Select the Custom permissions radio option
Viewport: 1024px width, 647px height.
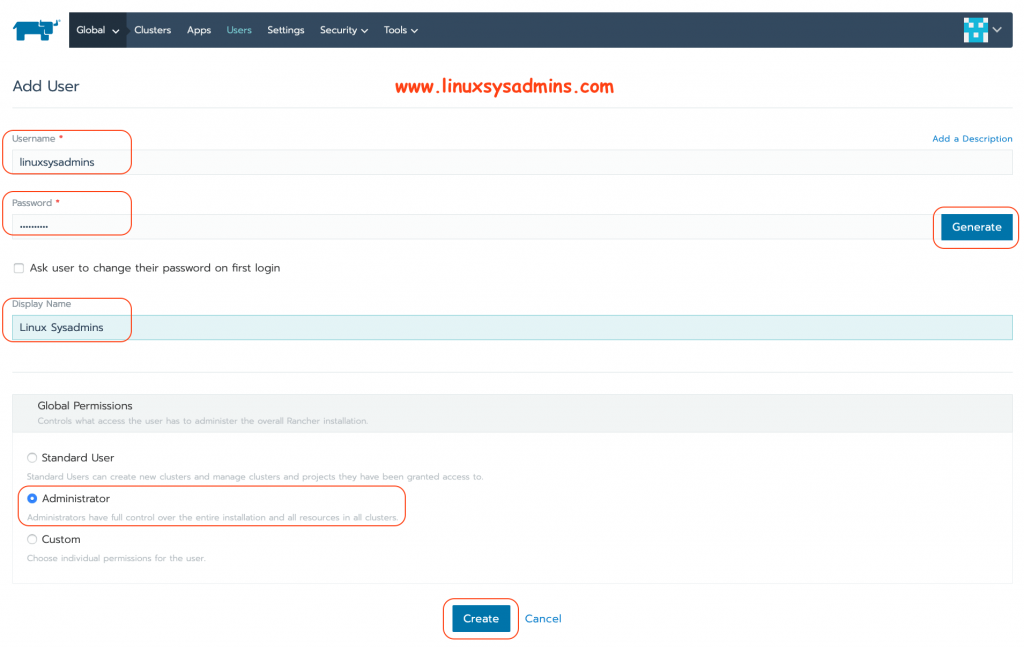(32, 539)
